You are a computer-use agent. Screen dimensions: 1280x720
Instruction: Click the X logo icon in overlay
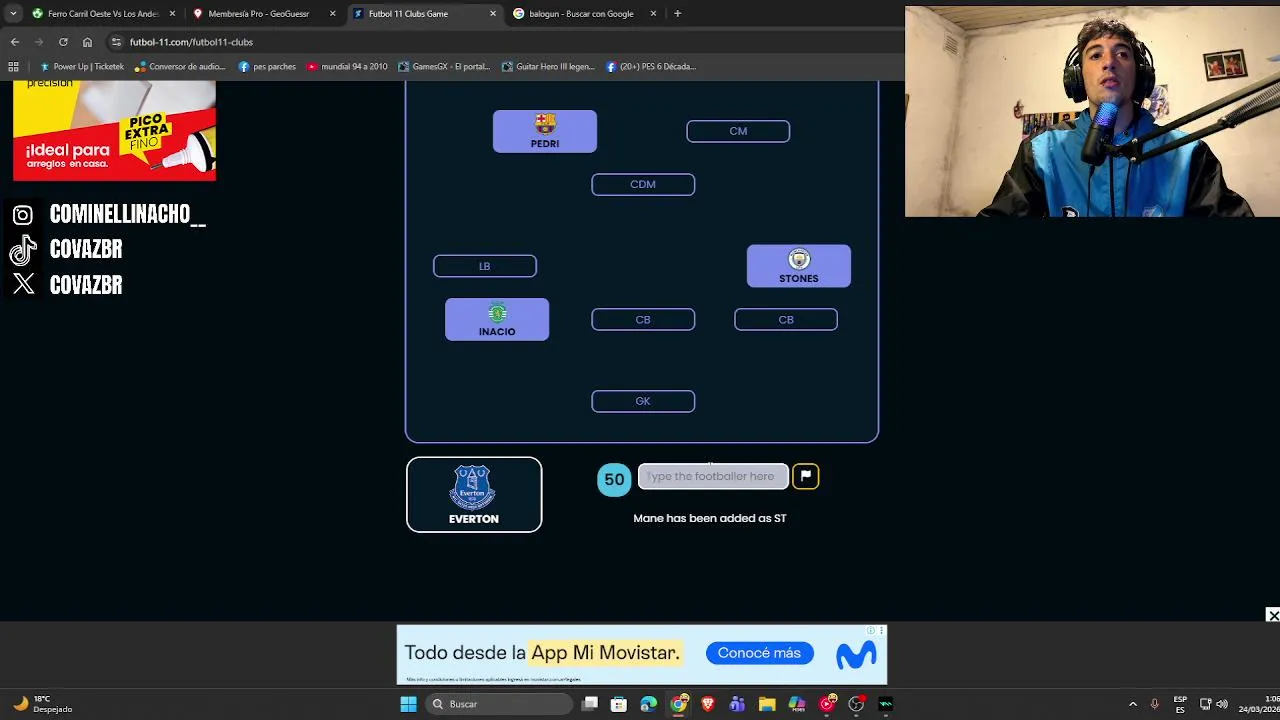24,284
